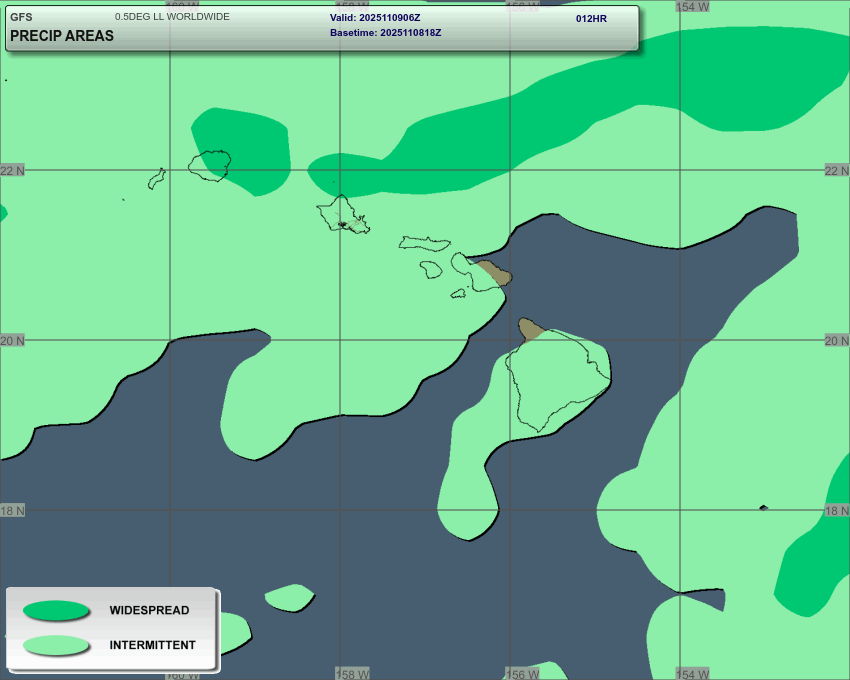
Task: Click the 012HR forecast hour label
Action: click(591, 19)
